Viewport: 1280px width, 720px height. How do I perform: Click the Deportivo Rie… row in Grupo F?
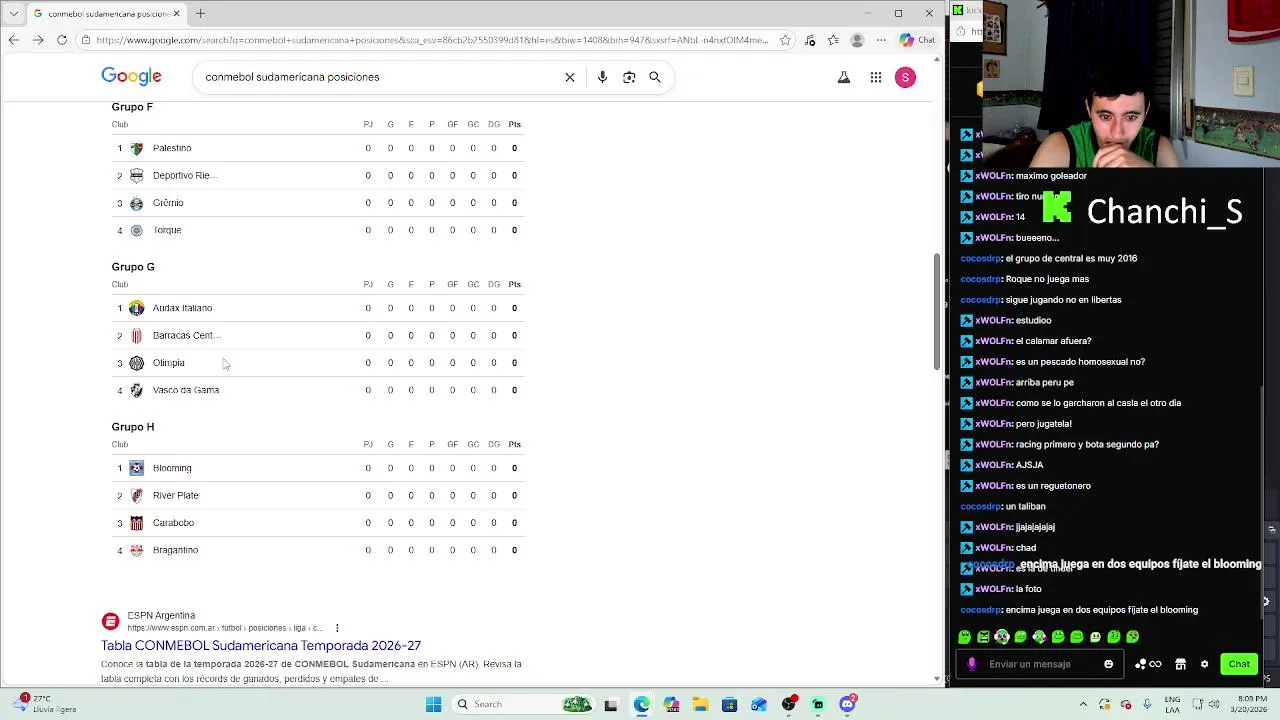click(318, 175)
